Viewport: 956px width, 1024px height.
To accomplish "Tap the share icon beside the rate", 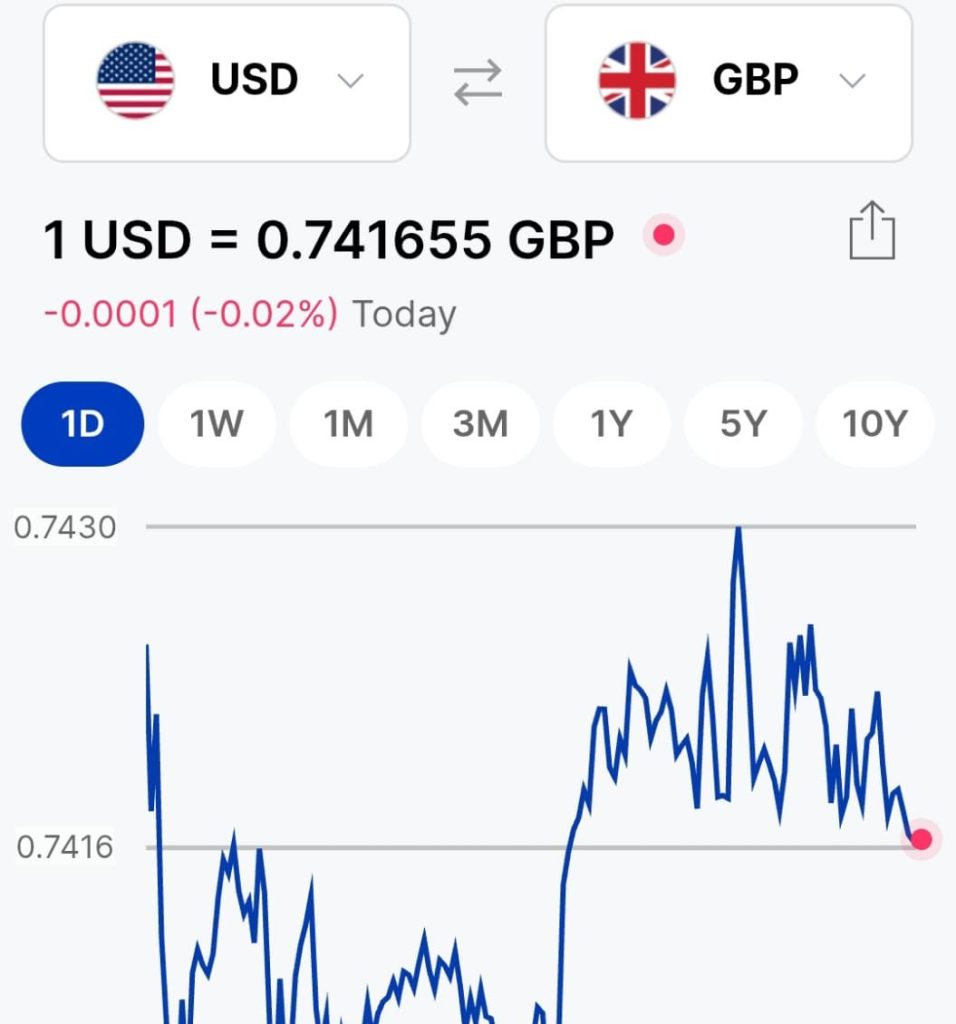I will 872,231.
